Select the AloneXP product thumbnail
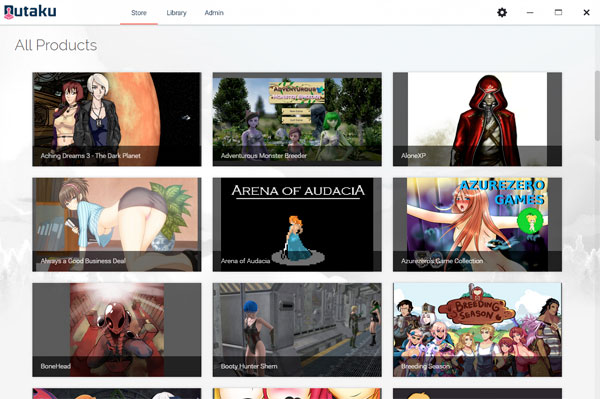This screenshot has width=600, height=399. pyautogui.click(x=477, y=119)
